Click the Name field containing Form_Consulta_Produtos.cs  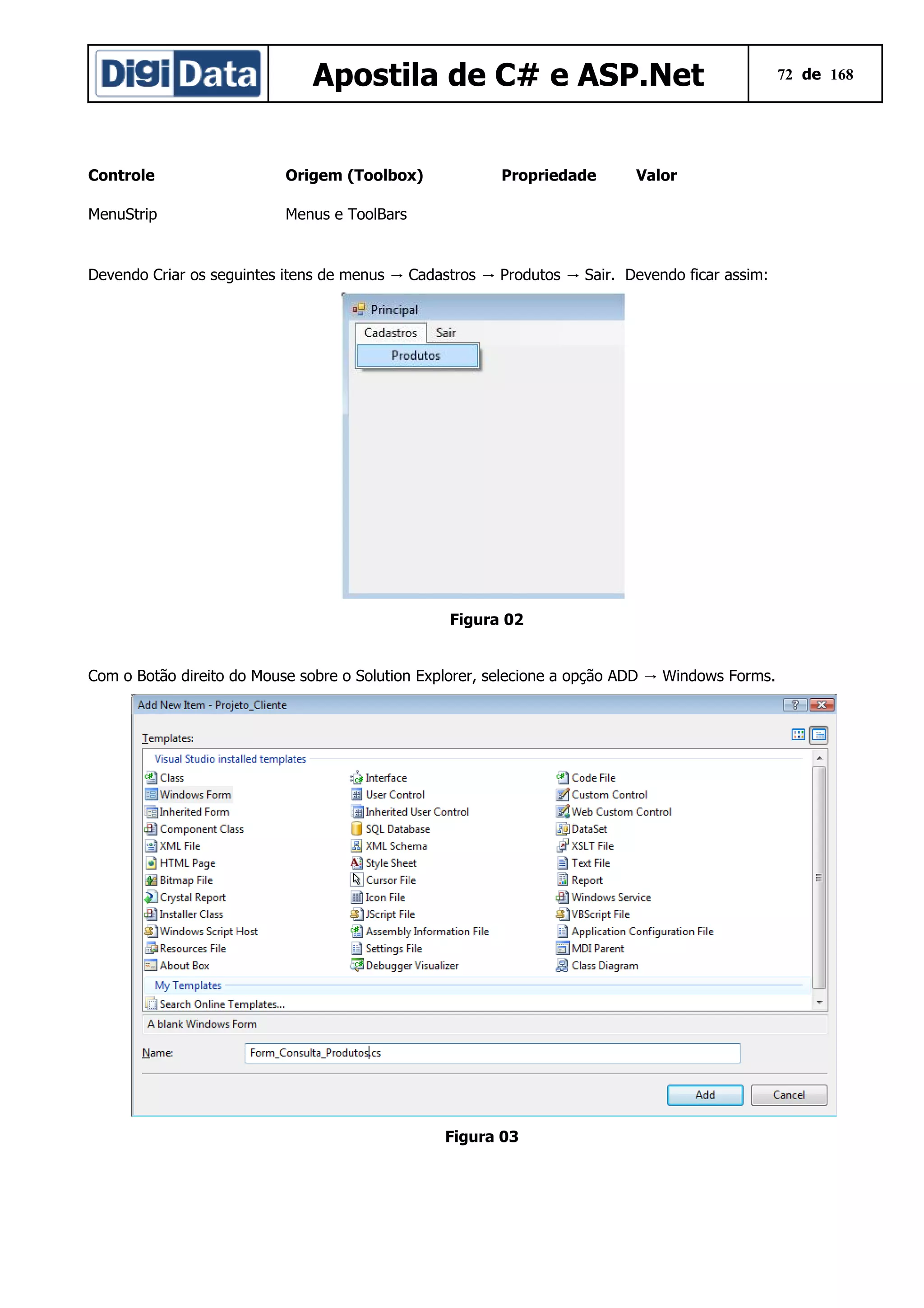click(493, 1053)
